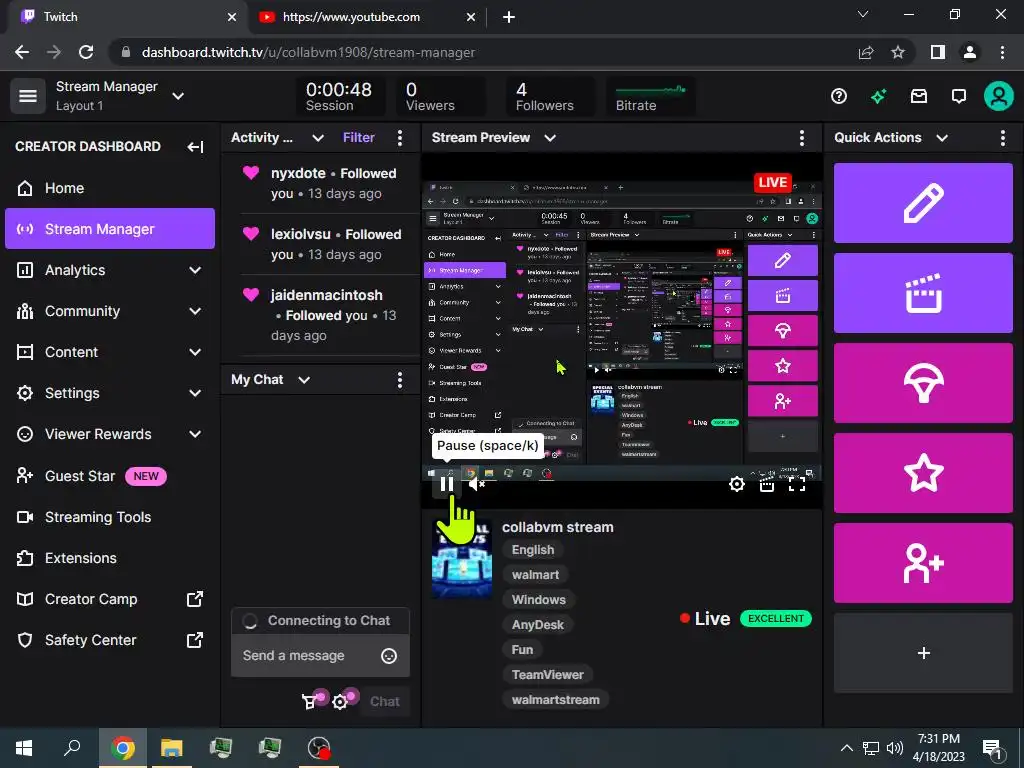
Task: Click the nyxdote followed activity entry
Action: 320,184
